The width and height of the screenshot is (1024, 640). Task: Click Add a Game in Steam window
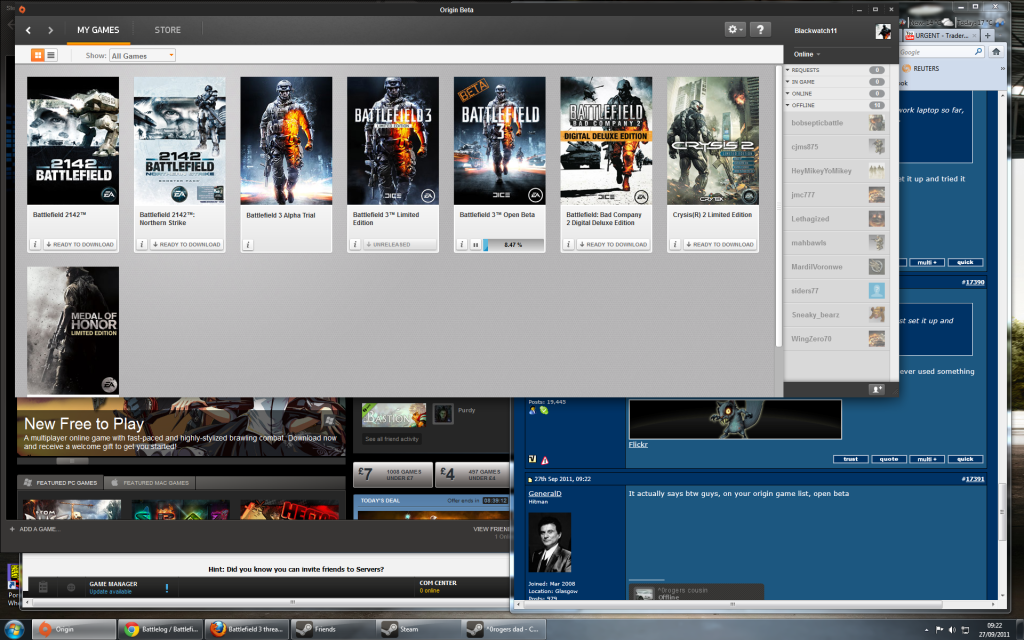coord(33,529)
